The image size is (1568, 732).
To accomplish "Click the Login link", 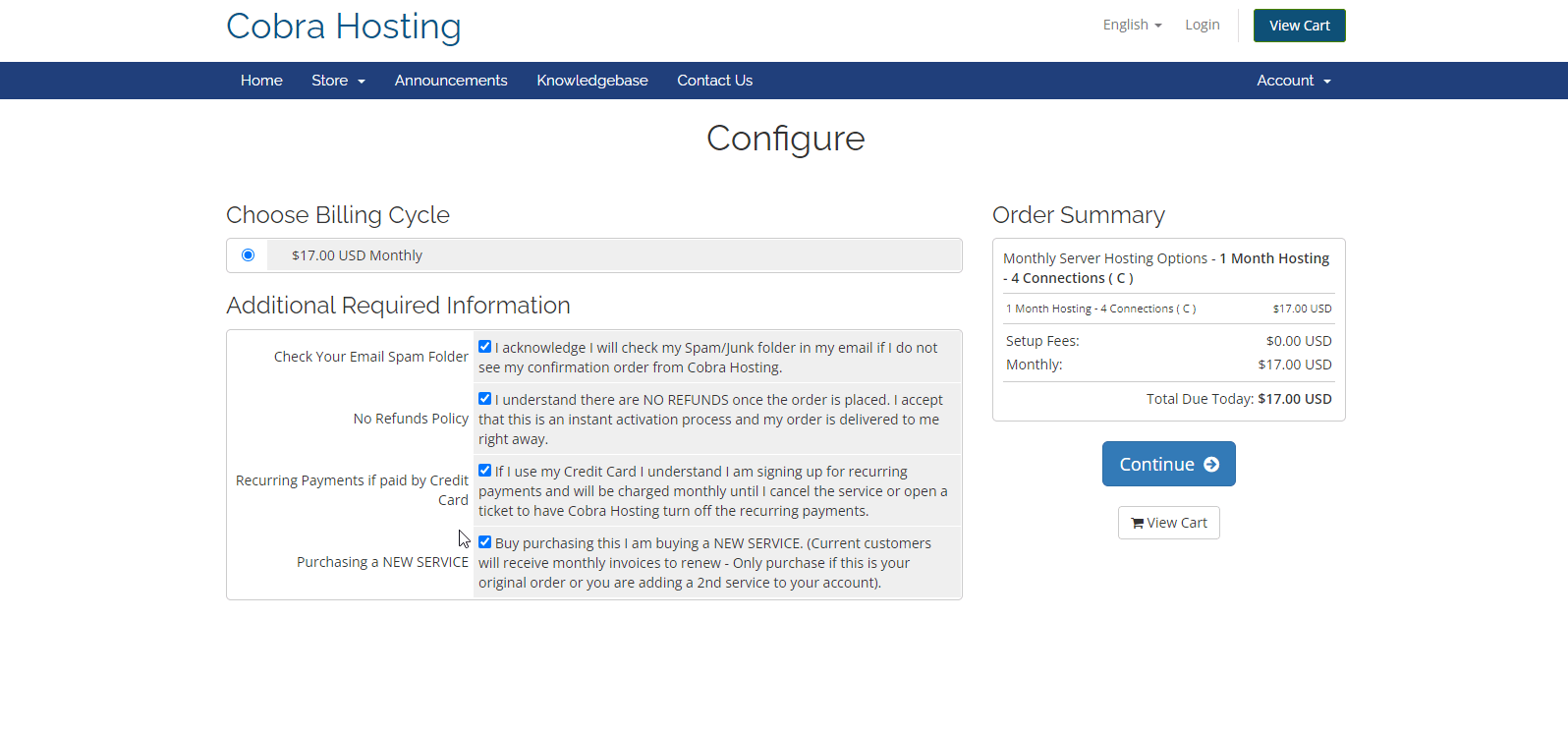I will [x=1203, y=25].
